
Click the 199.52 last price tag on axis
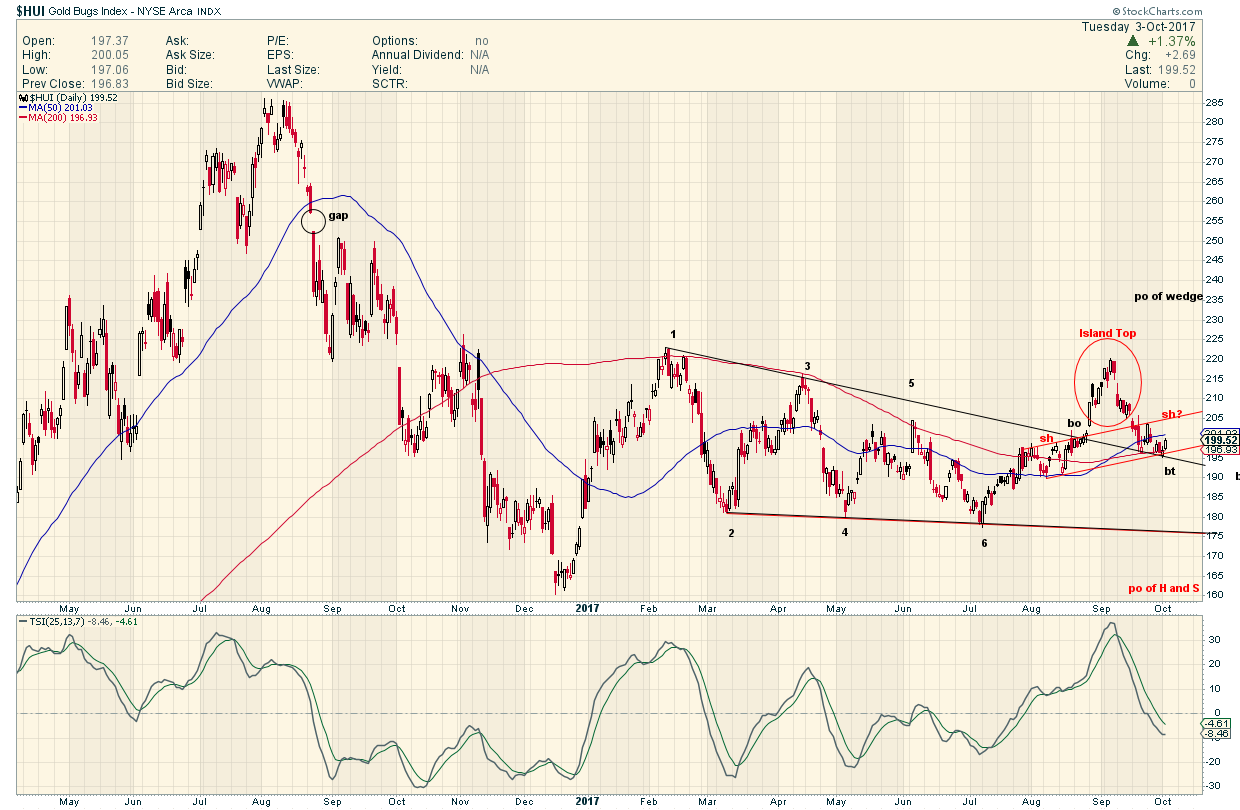[x=1219, y=440]
